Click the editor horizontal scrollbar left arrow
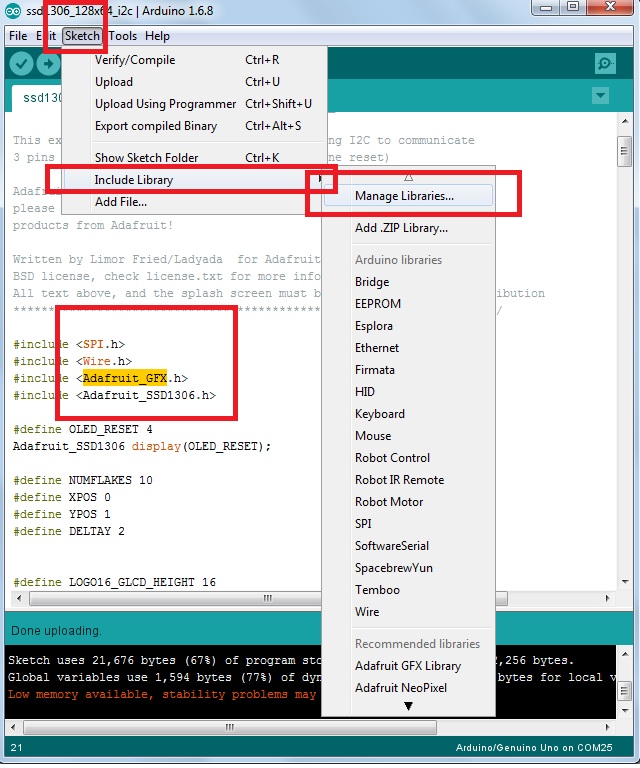 click(19, 598)
